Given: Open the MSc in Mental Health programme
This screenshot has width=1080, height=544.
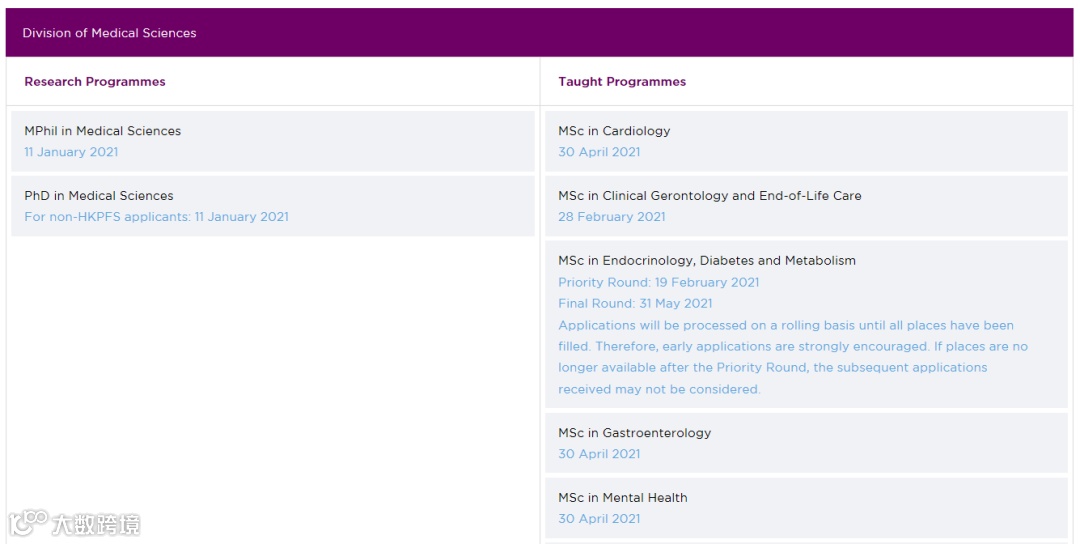Looking at the screenshot, I should point(623,498).
